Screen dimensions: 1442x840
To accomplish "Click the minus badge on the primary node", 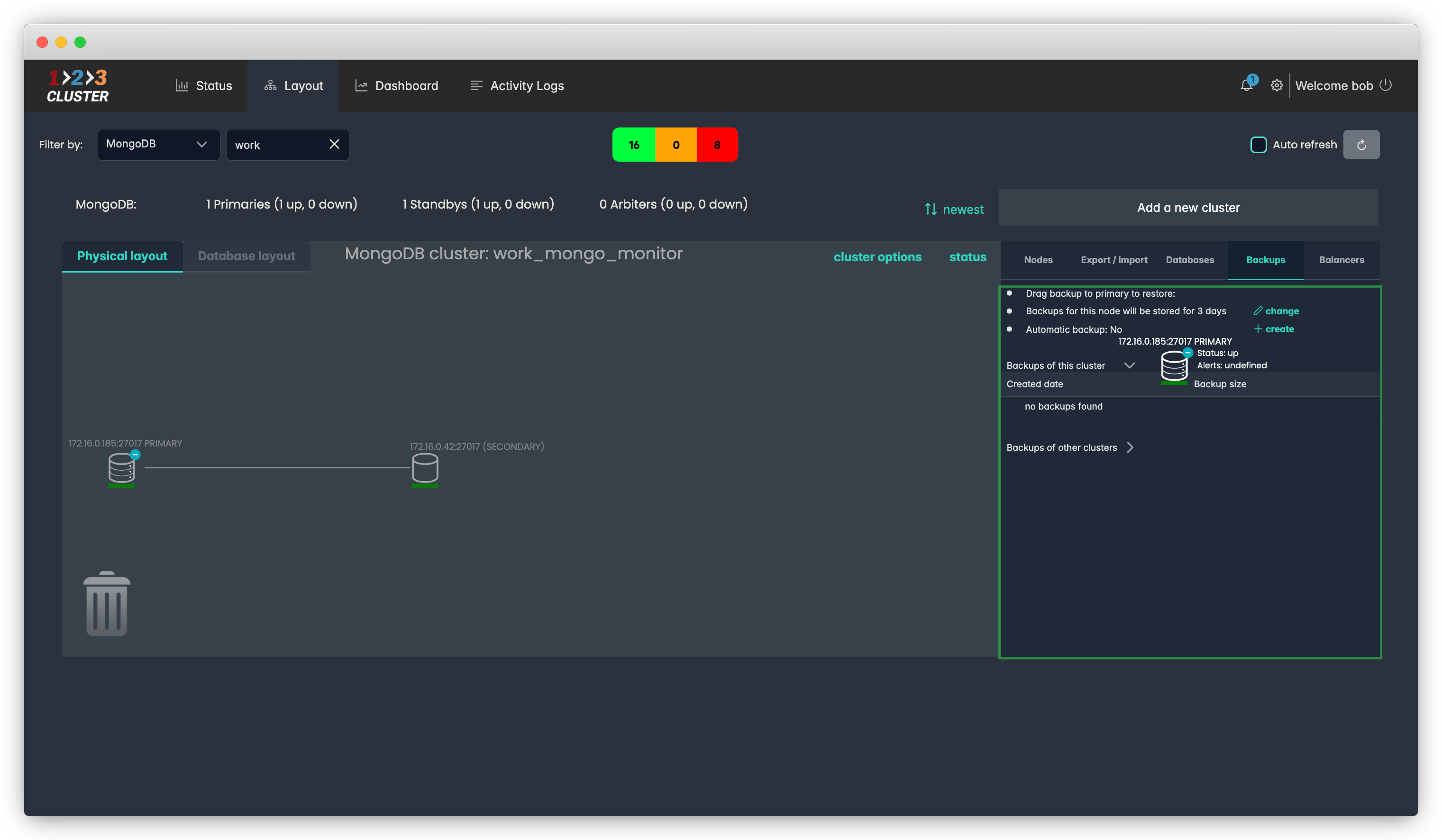I will coord(135,454).
